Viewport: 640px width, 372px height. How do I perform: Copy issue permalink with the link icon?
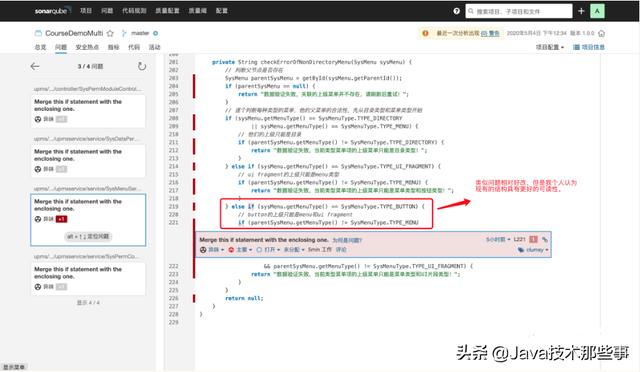[x=545, y=239]
